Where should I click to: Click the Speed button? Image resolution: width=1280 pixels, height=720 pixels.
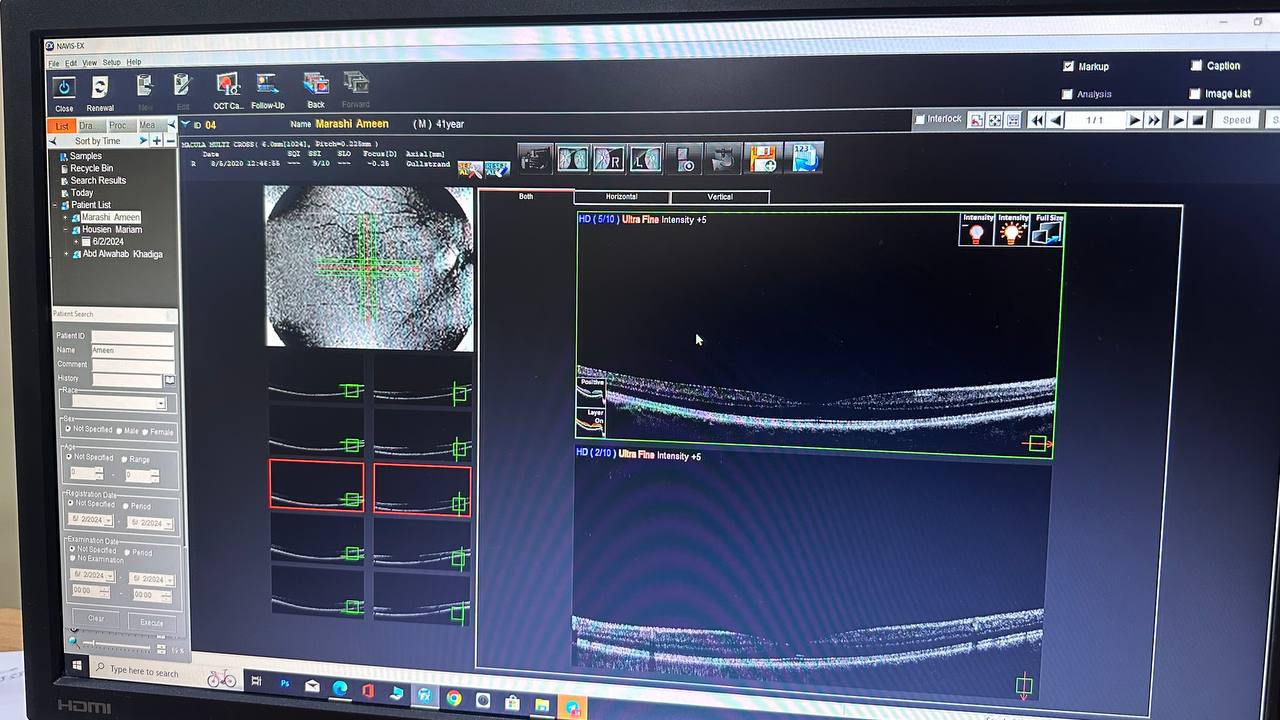1237,120
